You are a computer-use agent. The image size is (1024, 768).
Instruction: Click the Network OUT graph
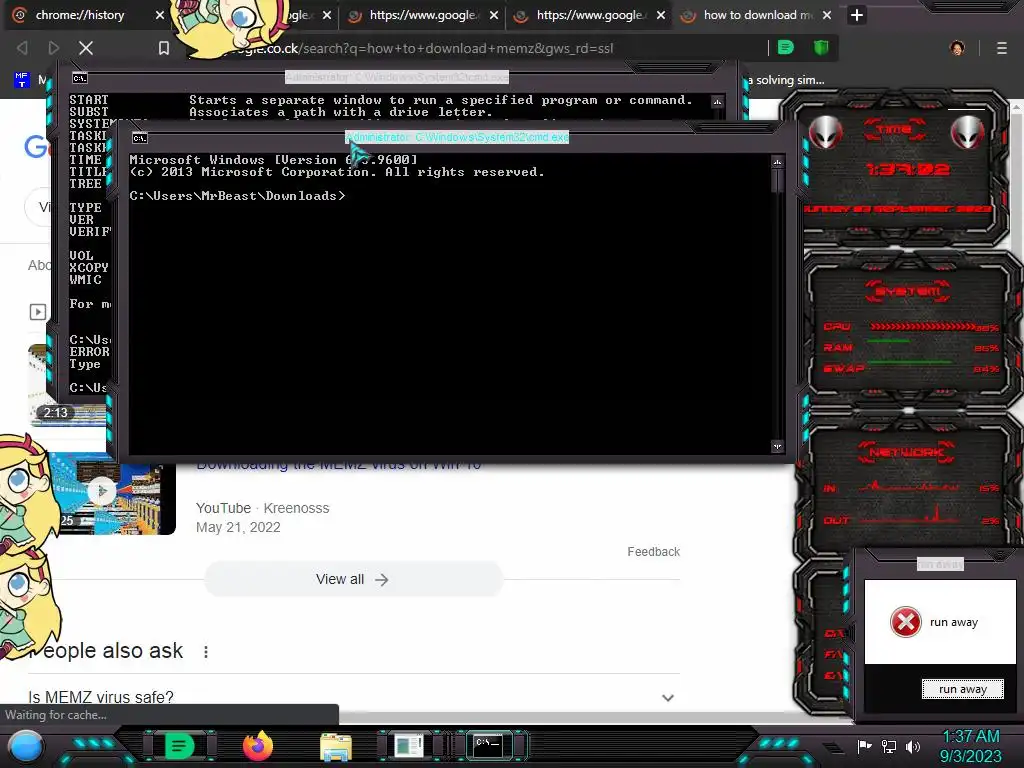[x=908, y=516]
